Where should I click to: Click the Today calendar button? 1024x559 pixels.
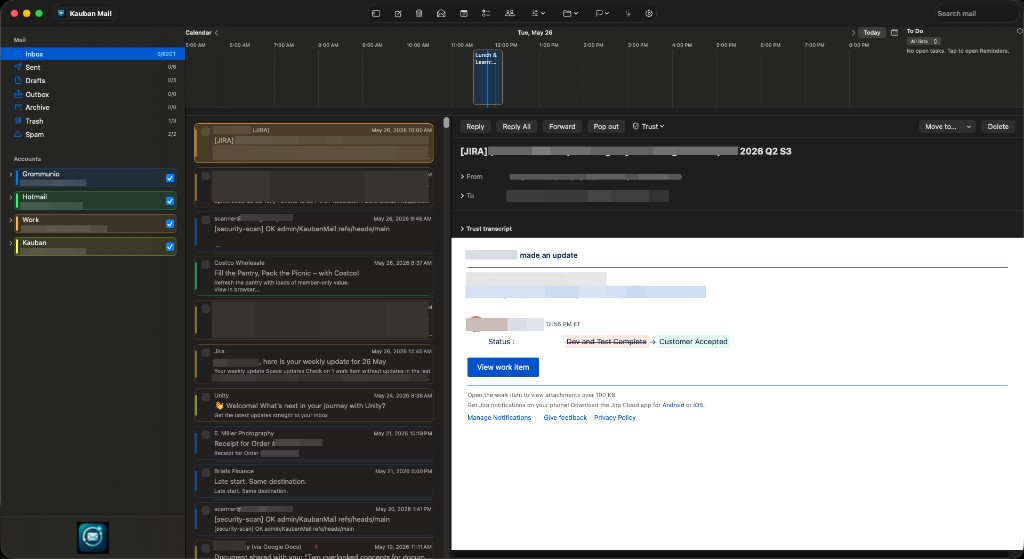pos(872,33)
